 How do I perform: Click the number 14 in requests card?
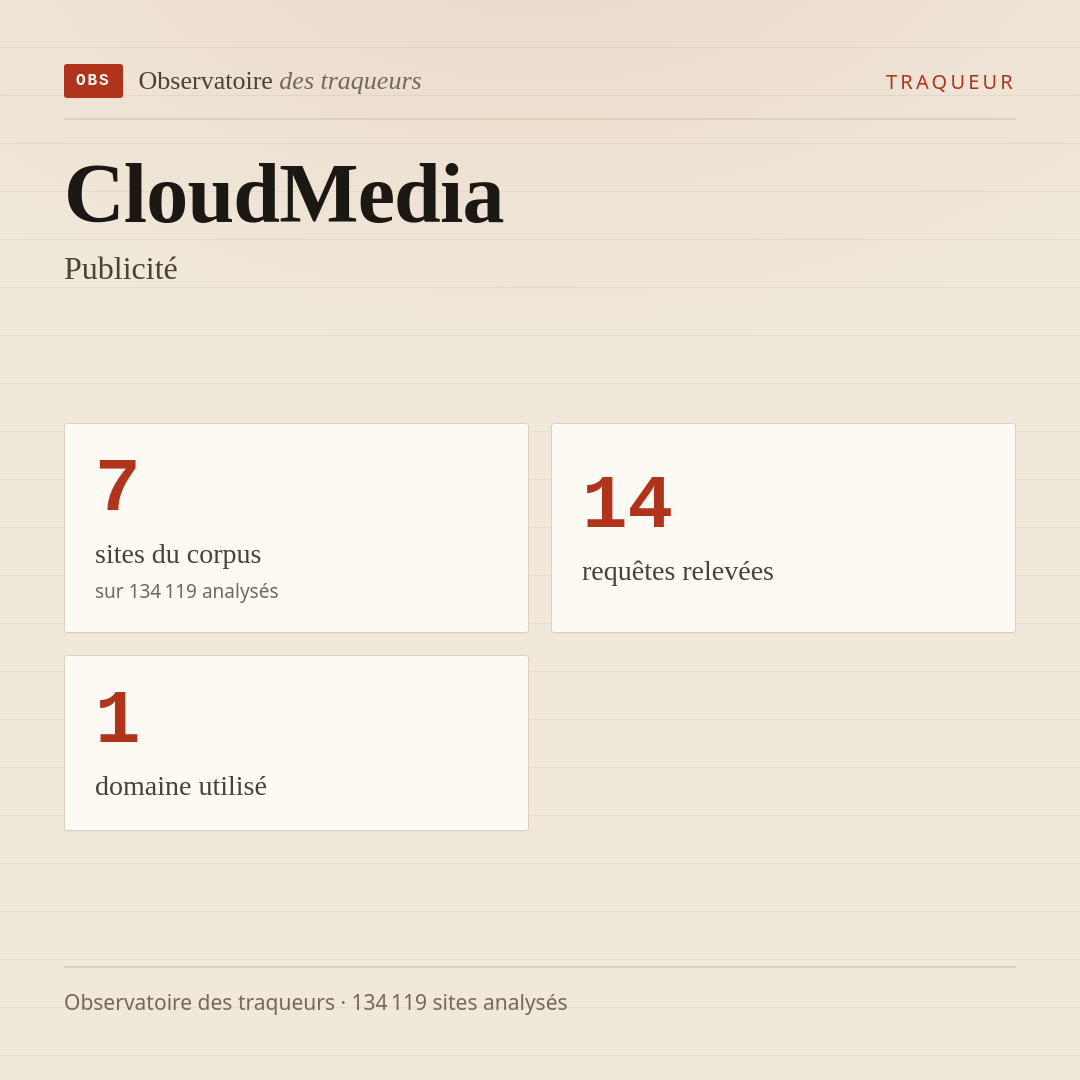[x=627, y=502]
